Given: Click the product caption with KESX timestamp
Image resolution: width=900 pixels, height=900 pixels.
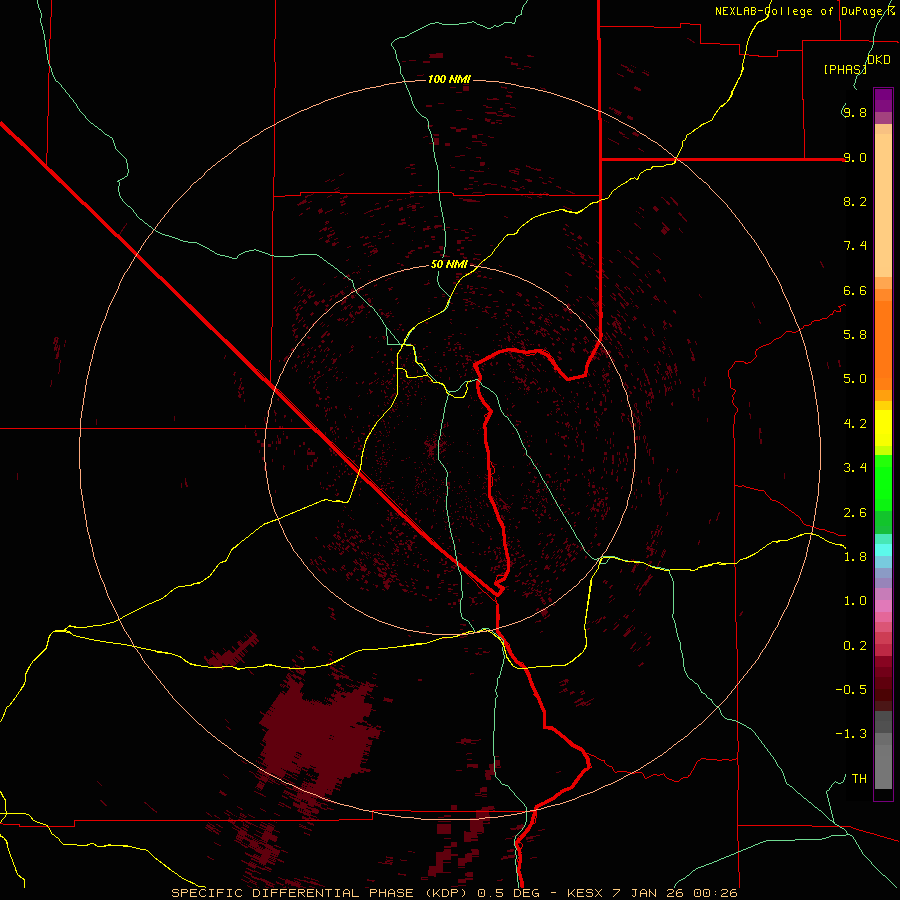Looking at the screenshot, I should coord(454,893).
